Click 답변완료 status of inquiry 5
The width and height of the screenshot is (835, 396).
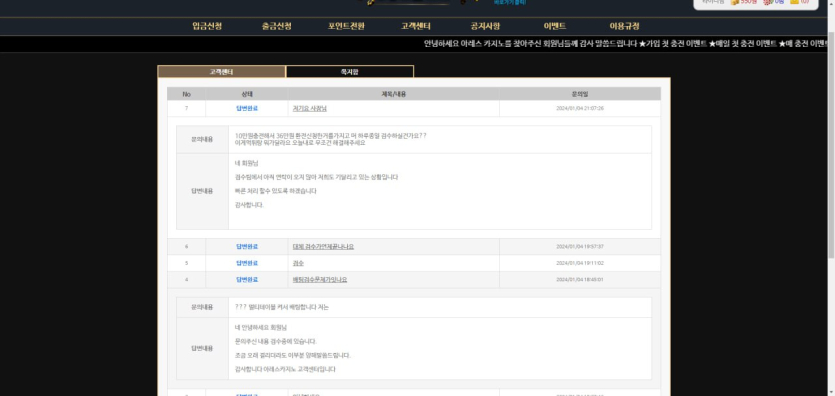[x=247, y=263]
